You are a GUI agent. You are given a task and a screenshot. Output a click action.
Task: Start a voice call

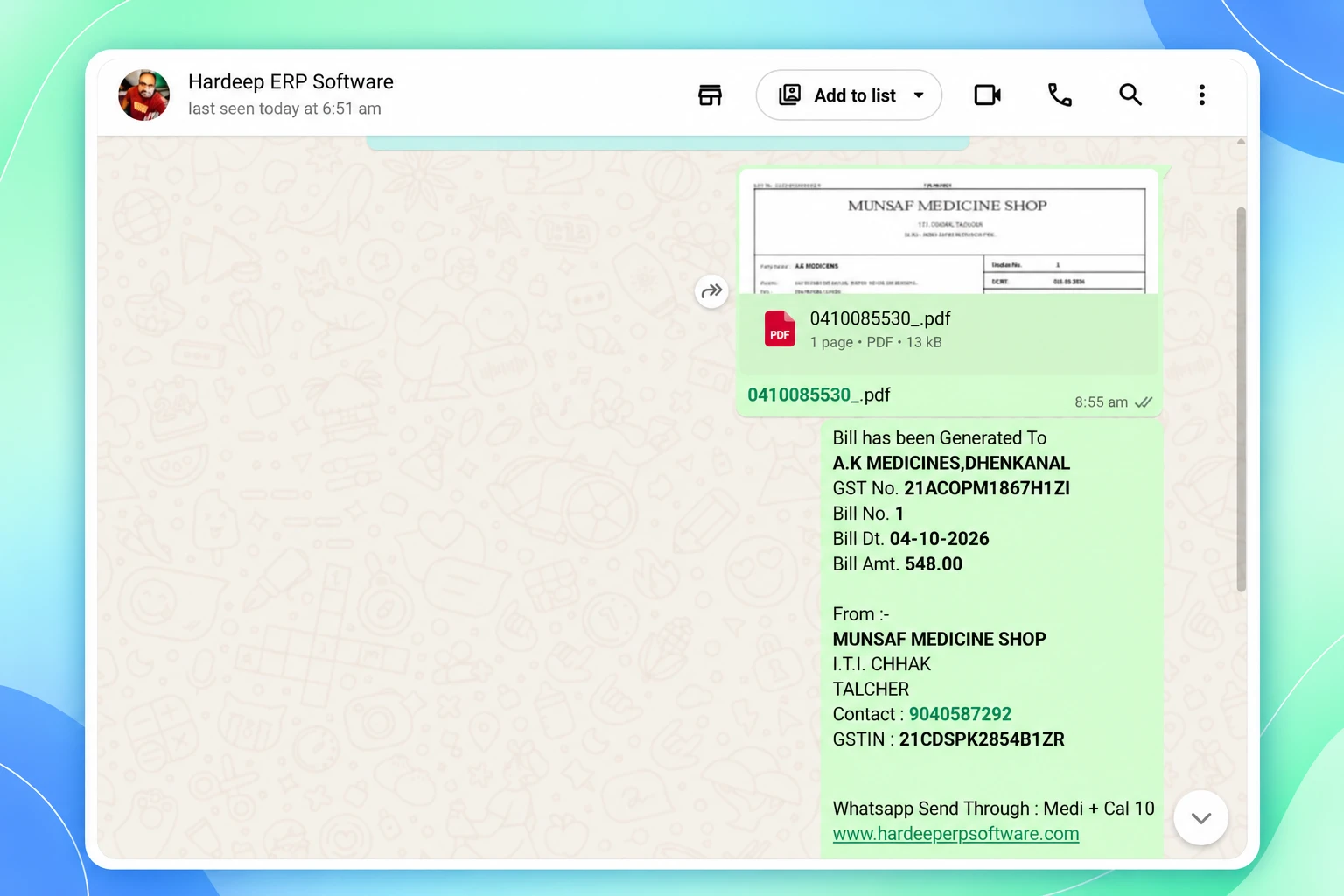(x=1060, y=94)
